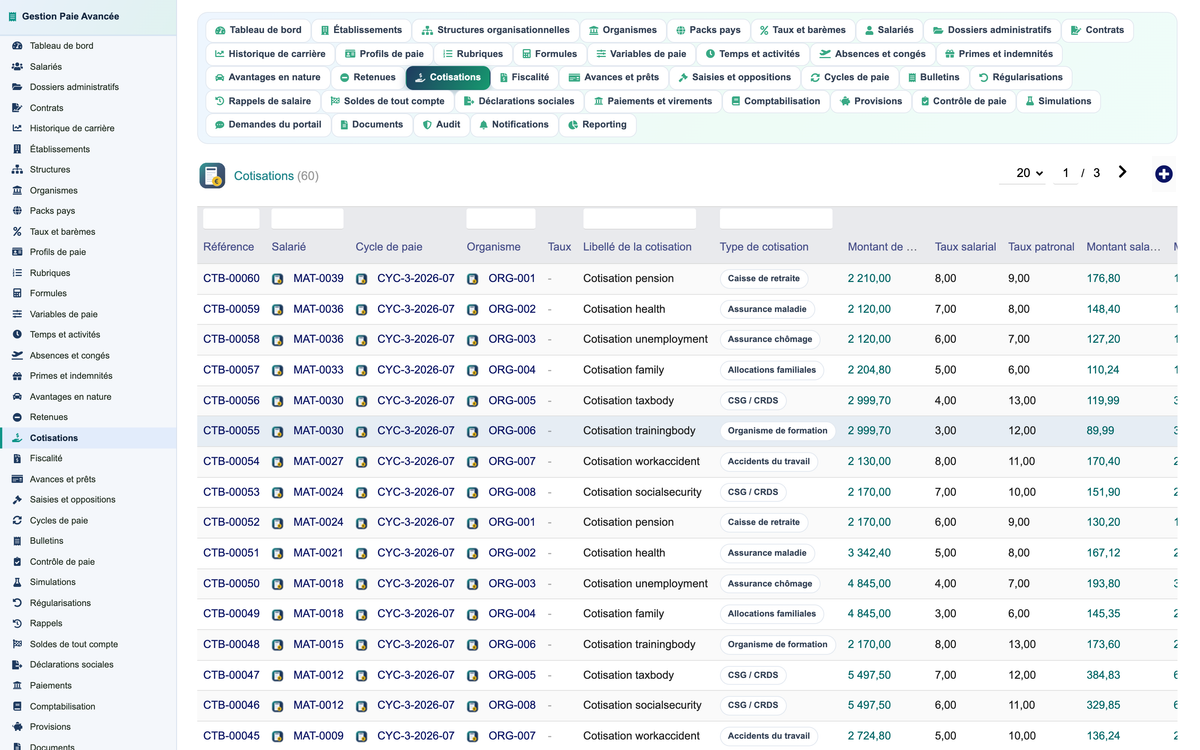
Task: Click Cotisations title icon
Action: [x=212, y=176]
